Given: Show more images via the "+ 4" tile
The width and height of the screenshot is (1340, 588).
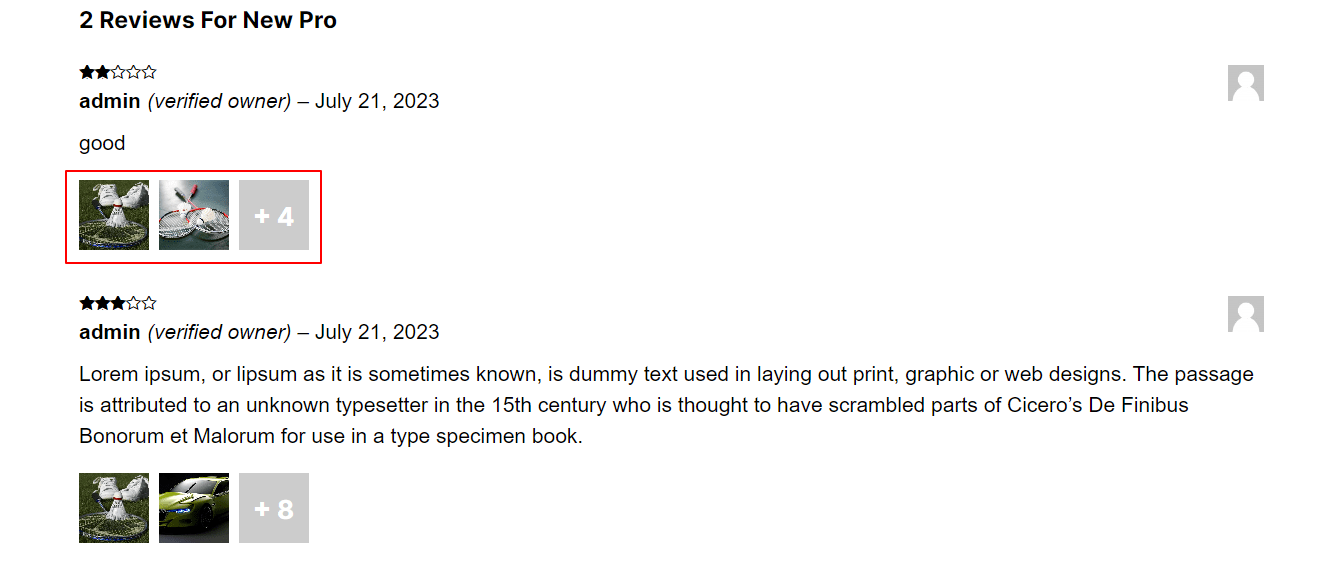Looking at the screenshot, I should [274, 215].
